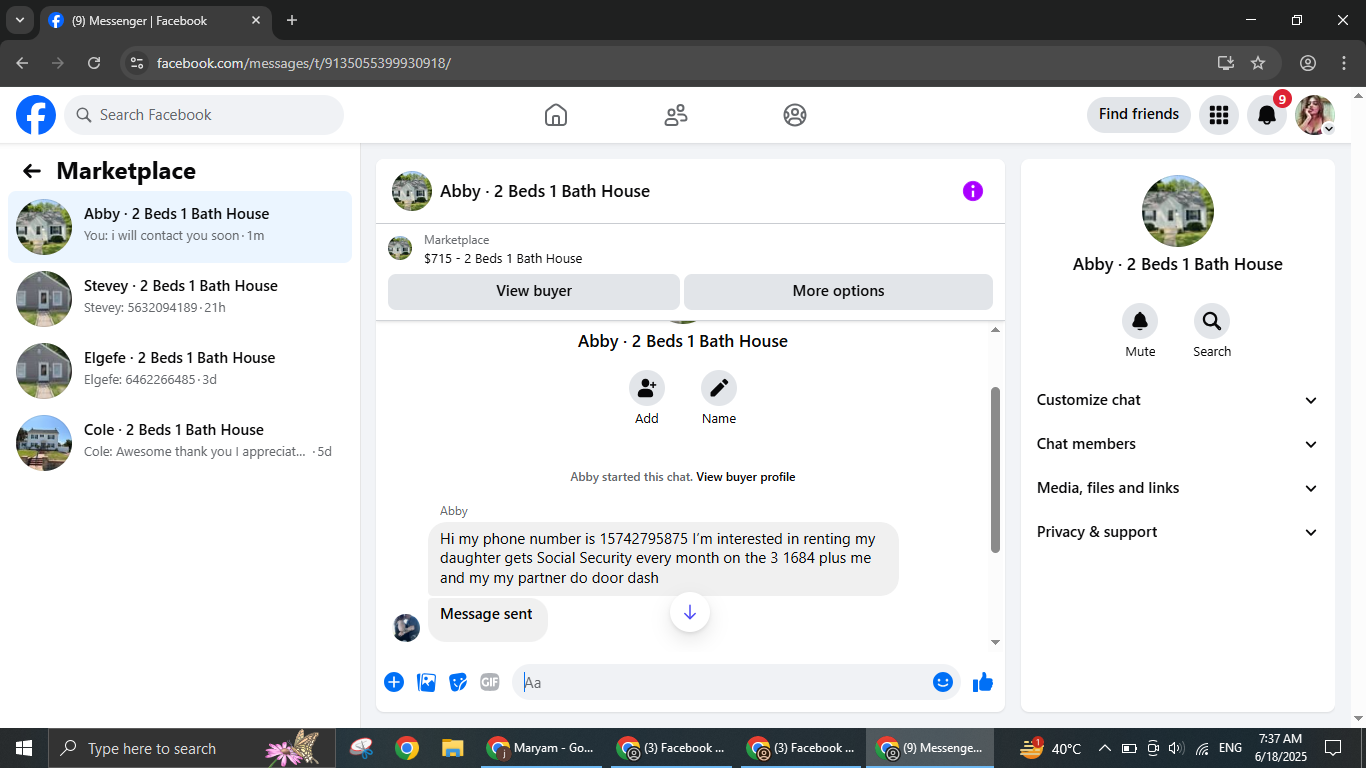Image resolution: width=1366 pixels, height=768 pixels.
Task: Open the Friends icon in top navigation
Action: pos(676,115)
